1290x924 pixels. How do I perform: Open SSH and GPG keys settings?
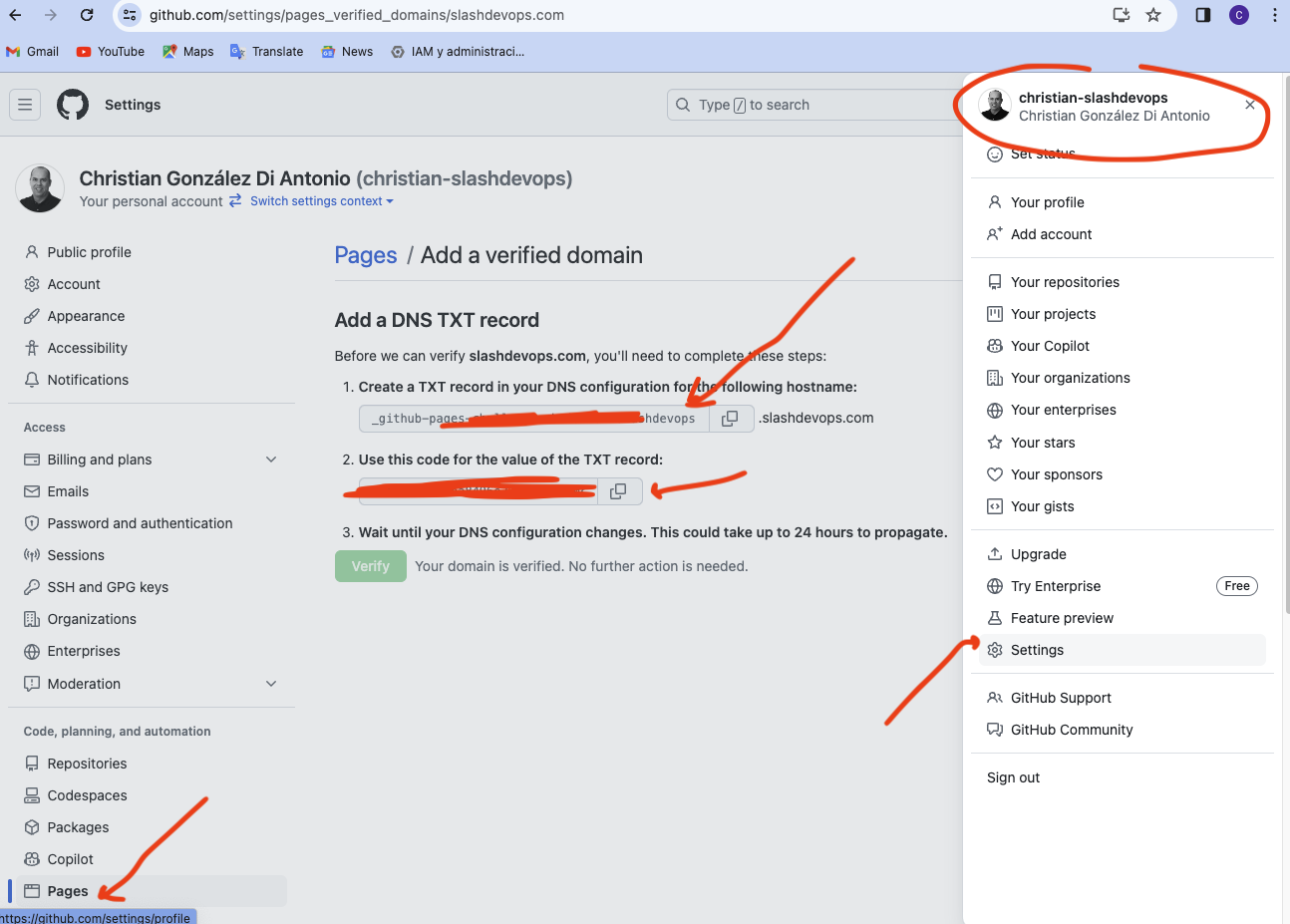152,587
